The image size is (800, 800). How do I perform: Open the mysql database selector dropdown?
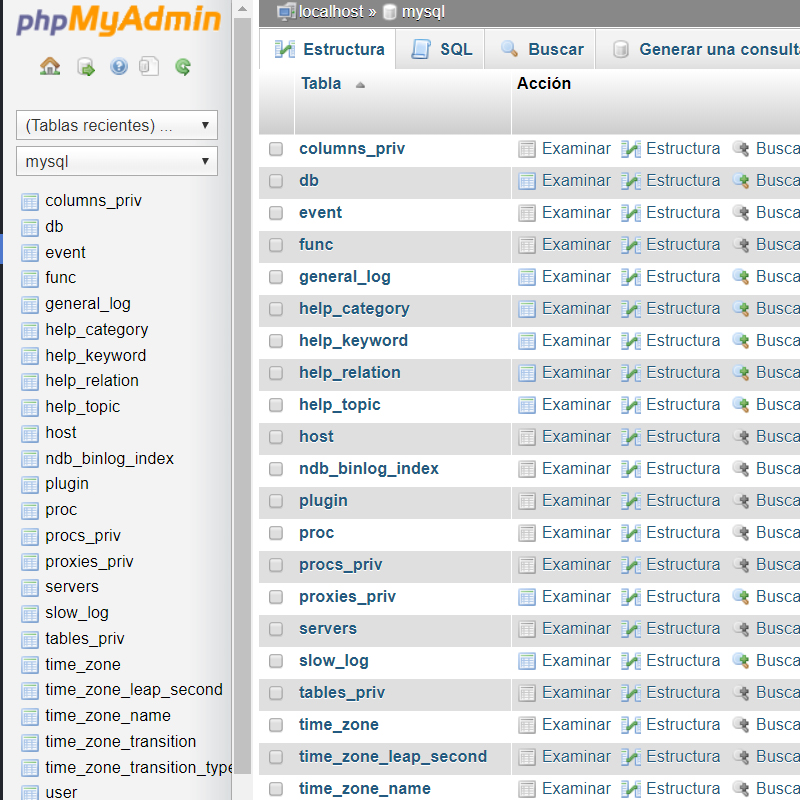tap(117, 161)
